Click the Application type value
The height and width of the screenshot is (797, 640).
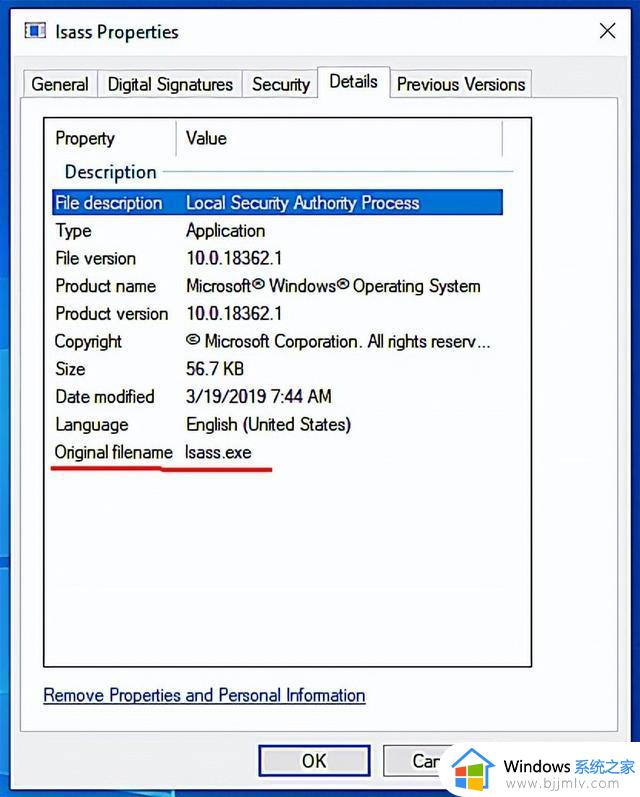[225, 231]
